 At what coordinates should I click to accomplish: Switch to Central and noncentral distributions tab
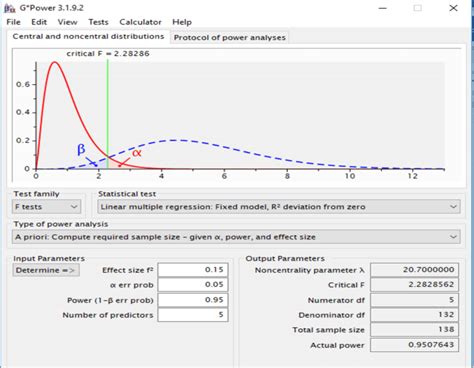pyautogui.click(x=88, y=36)
